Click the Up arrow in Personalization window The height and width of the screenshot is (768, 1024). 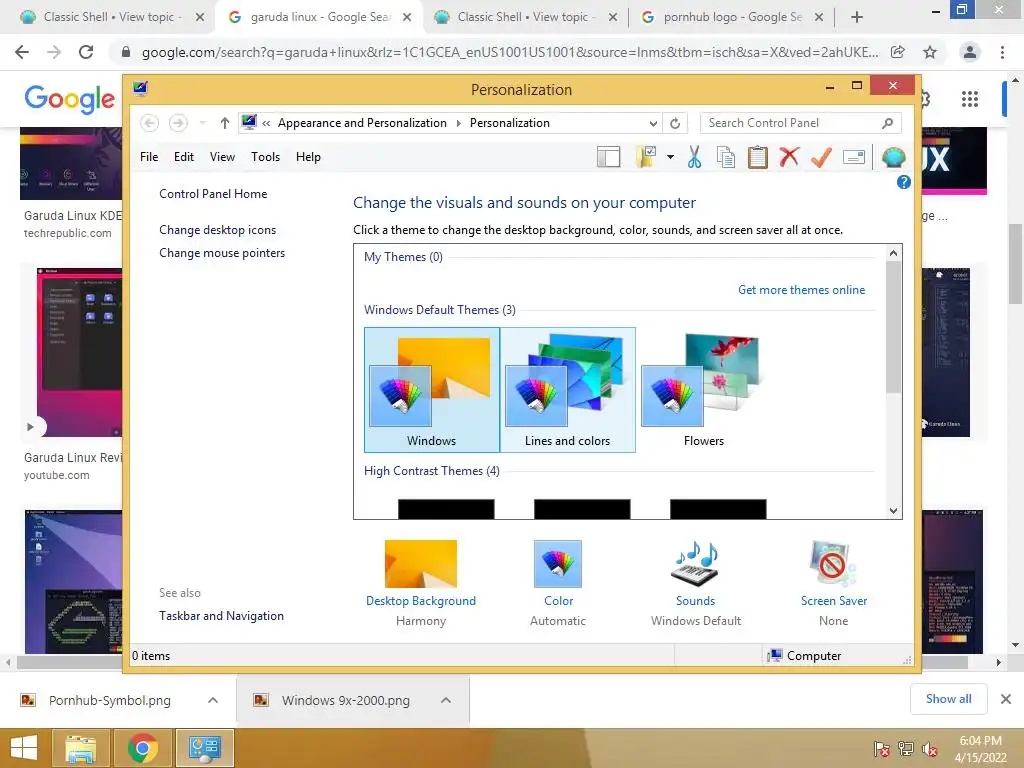(x=224, y=123)
